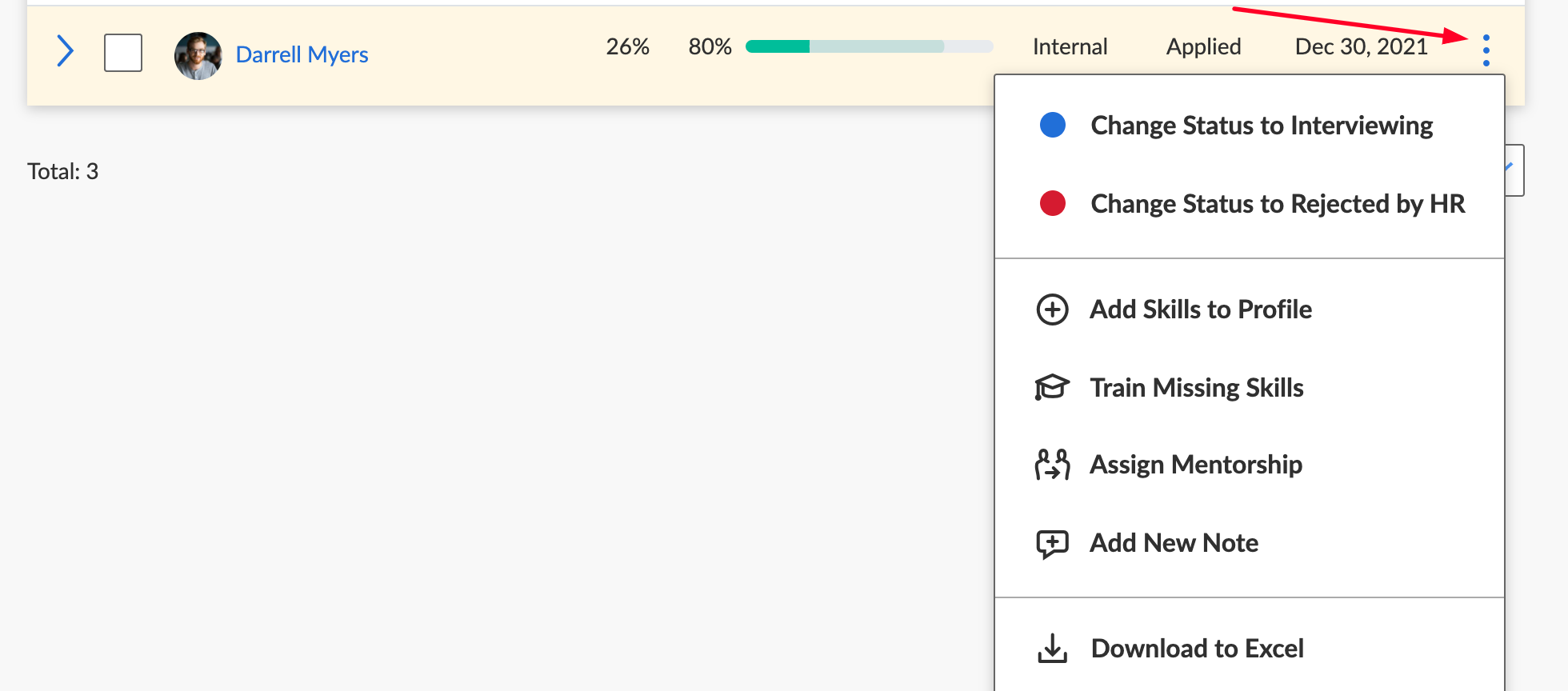
Task: Select Change Status to Interviewing
Action: click(x=1262, y=126)
